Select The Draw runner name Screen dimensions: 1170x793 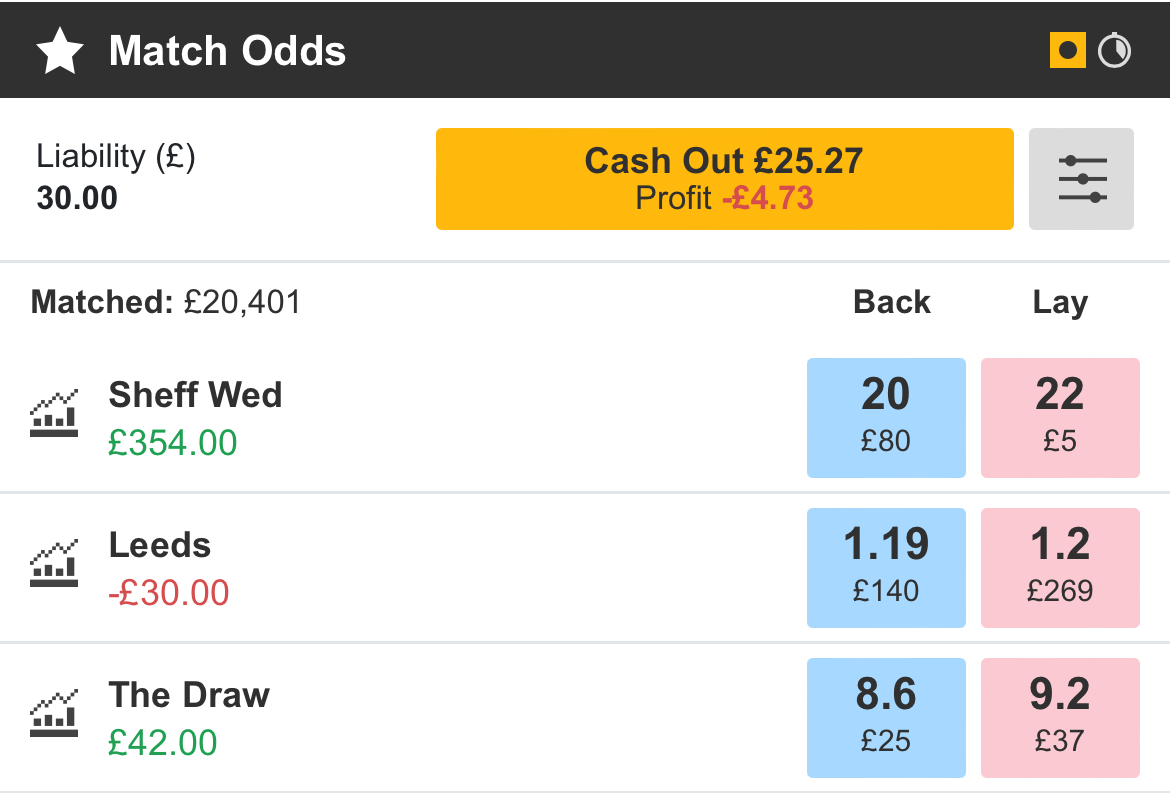point(189,695)
